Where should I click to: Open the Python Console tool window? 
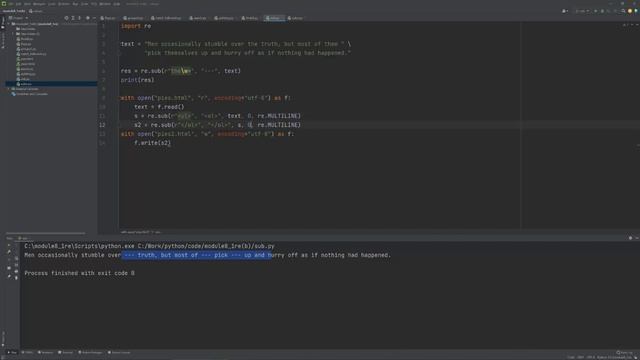point(119,352)
